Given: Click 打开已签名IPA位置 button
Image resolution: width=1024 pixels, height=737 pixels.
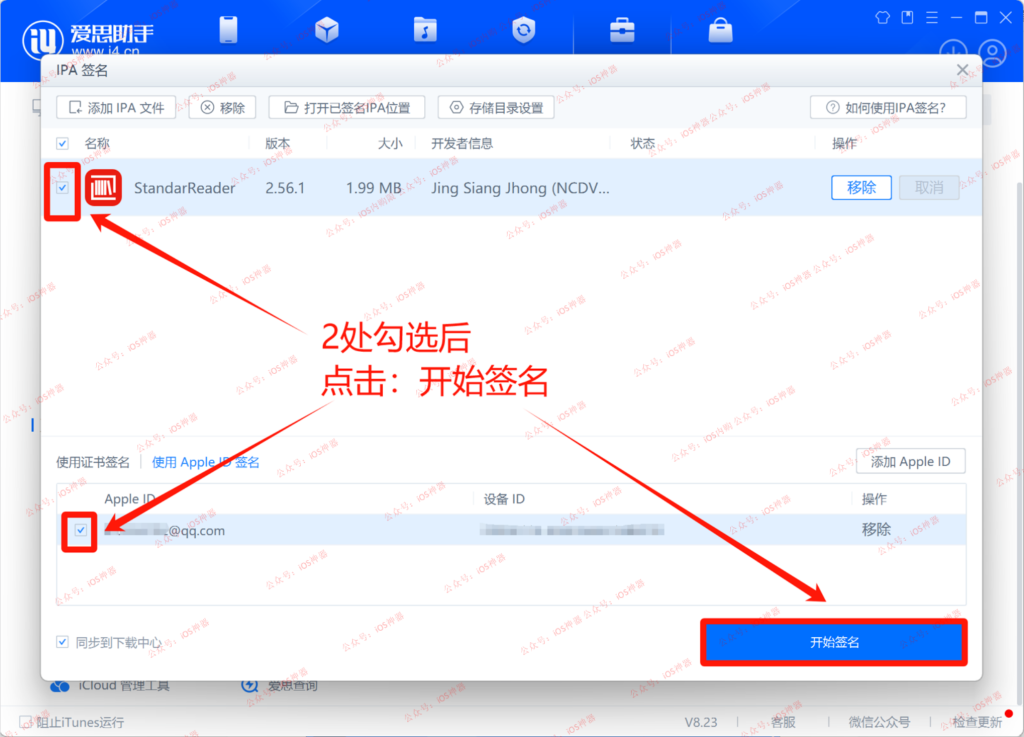Looking at the screenshot, I should point(347,108).
